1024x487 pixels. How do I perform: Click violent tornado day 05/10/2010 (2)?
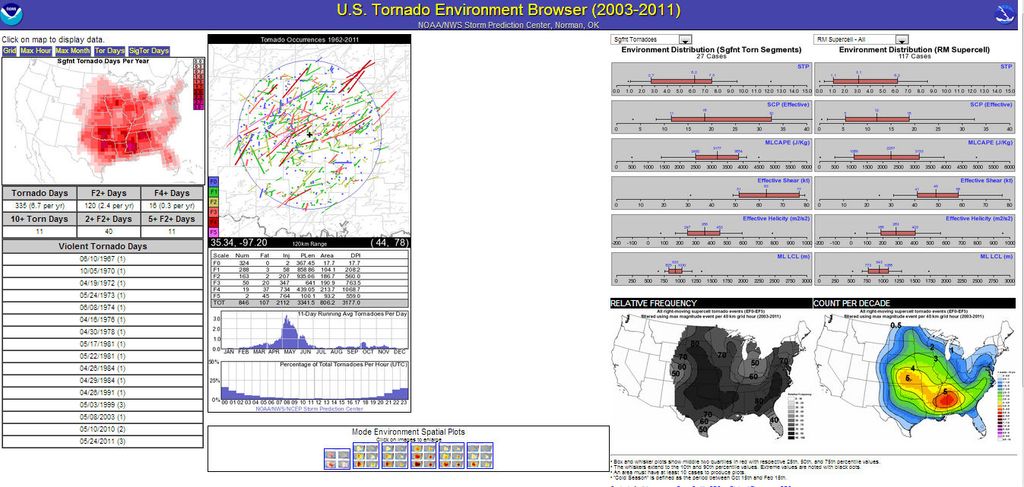103,429
